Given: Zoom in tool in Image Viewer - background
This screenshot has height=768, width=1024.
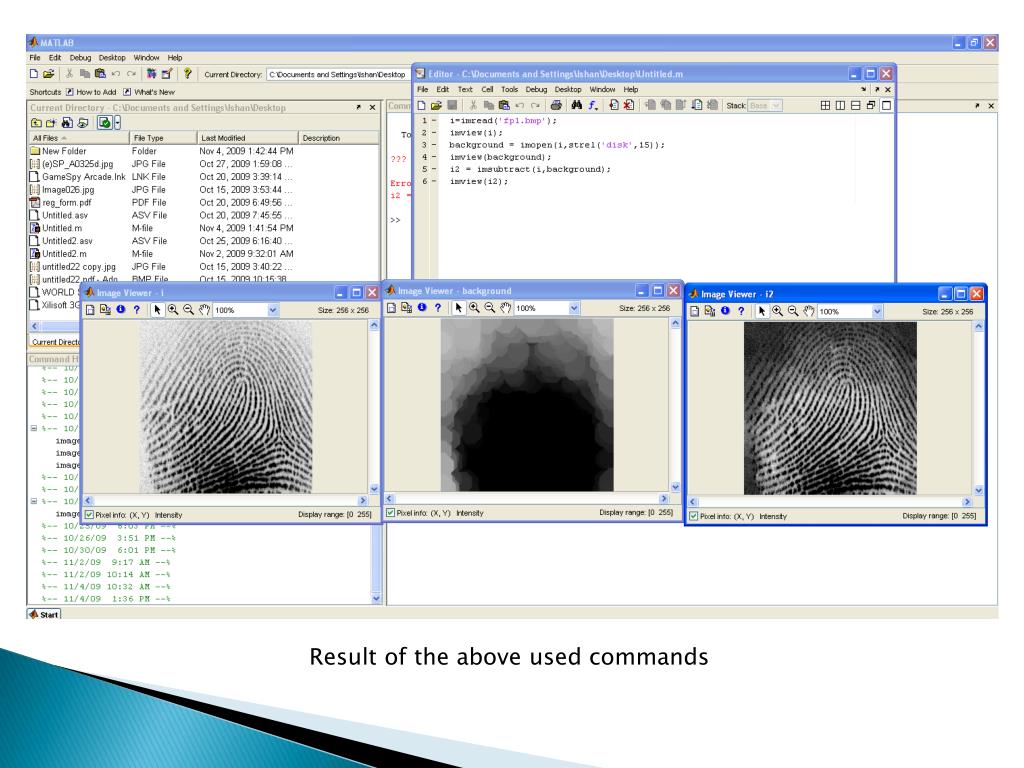Looking at the screenshot, I should pos(474,308).
